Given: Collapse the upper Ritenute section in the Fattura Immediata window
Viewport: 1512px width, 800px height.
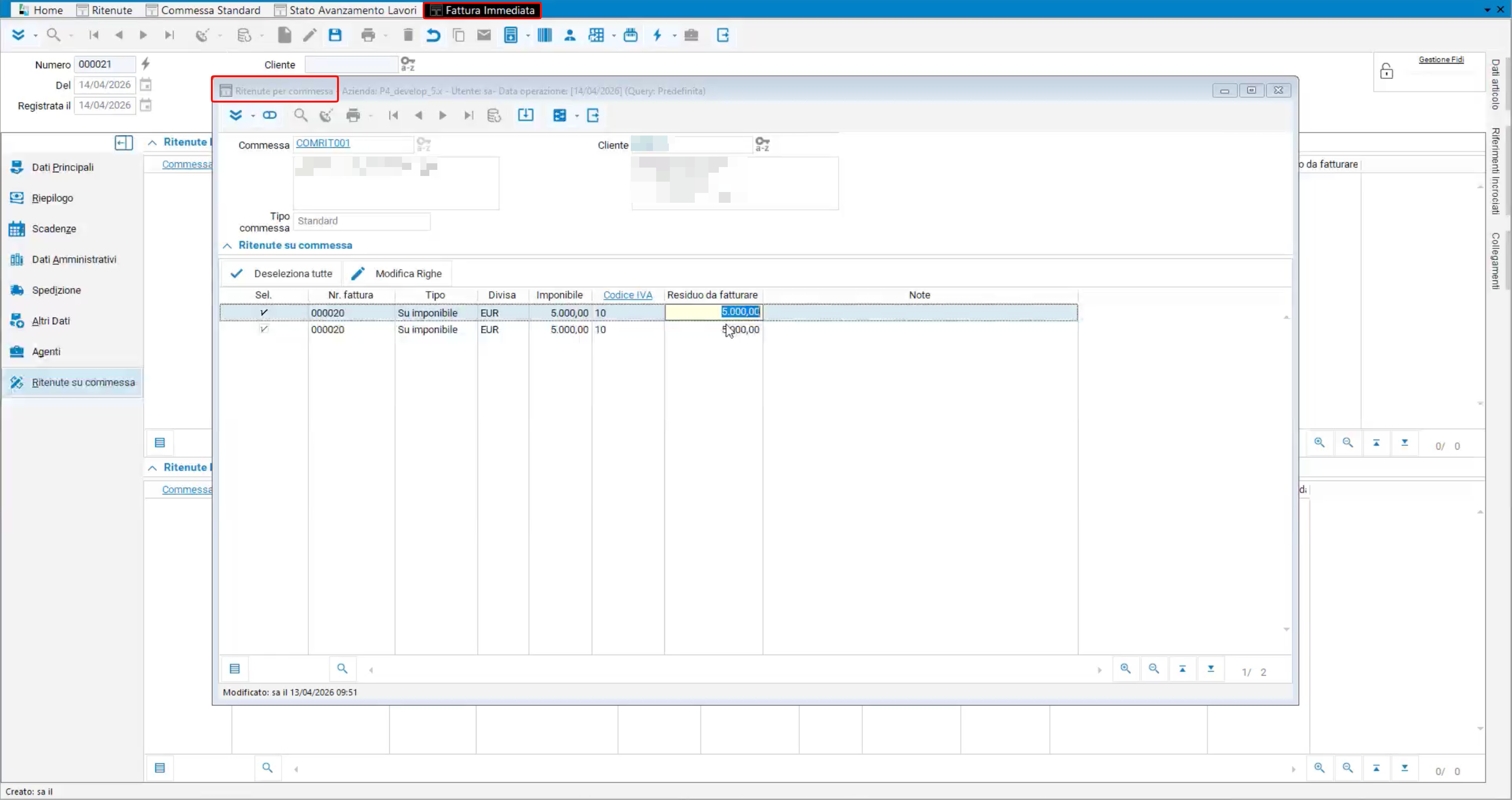Looking at the screenshot, I should (152, 143).
